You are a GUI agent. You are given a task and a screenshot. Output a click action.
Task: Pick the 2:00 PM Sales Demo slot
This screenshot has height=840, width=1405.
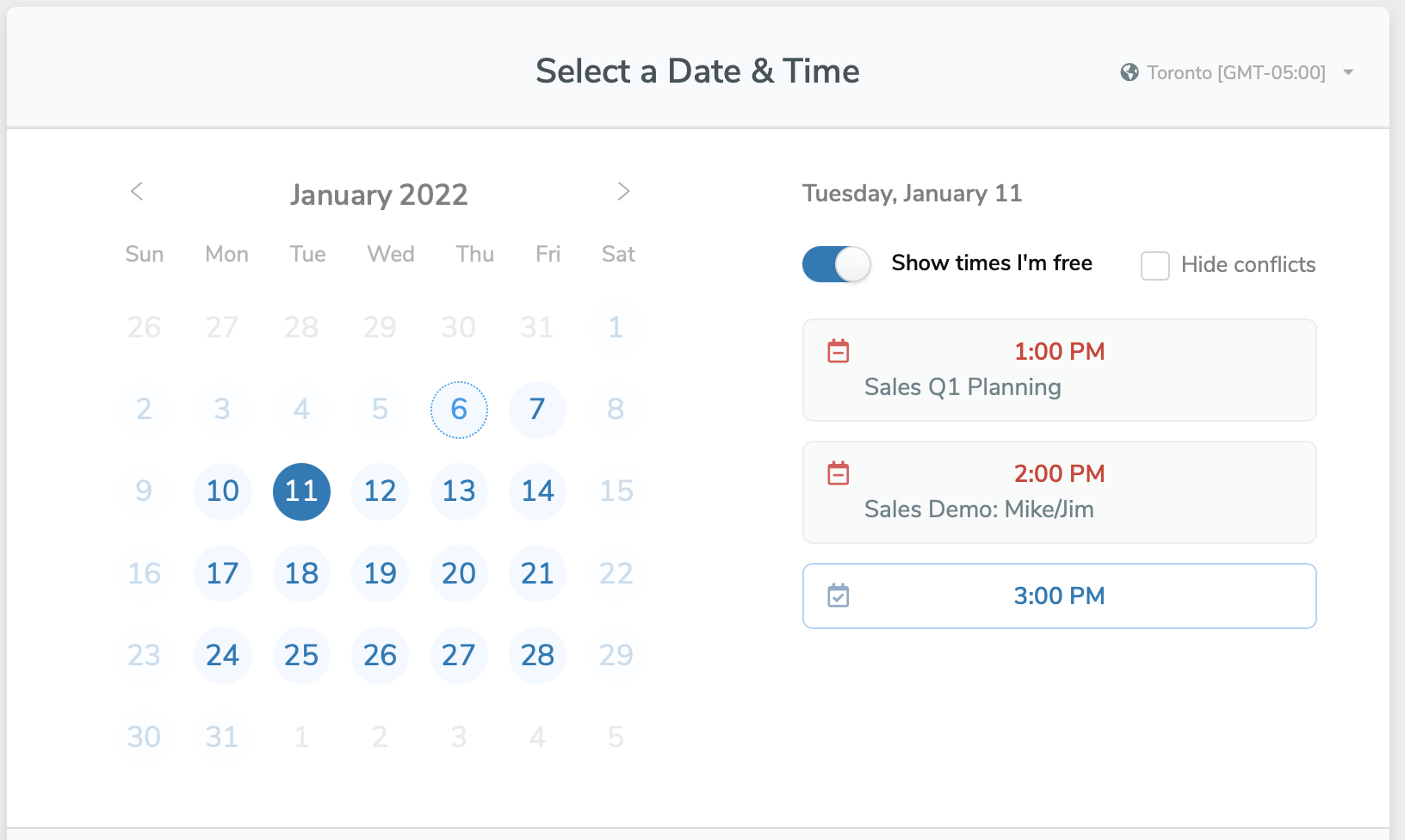pyautogui.click(x=1059, y=492)
